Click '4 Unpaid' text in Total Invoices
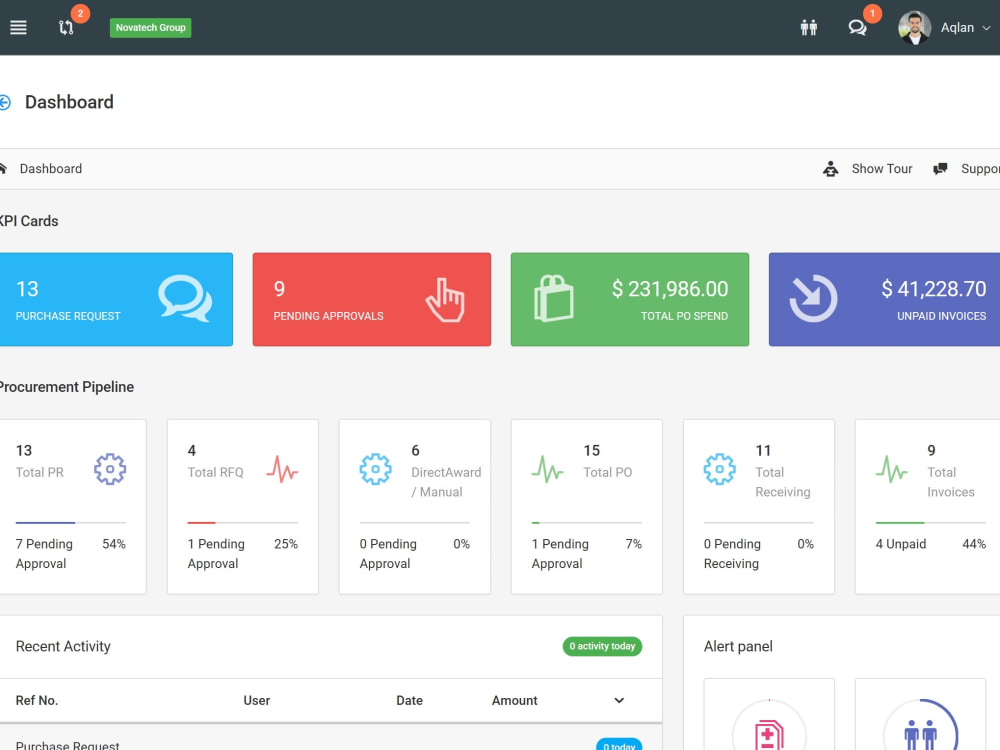The width and height of the screenshot is (1000, 750). tap(901, 544)
